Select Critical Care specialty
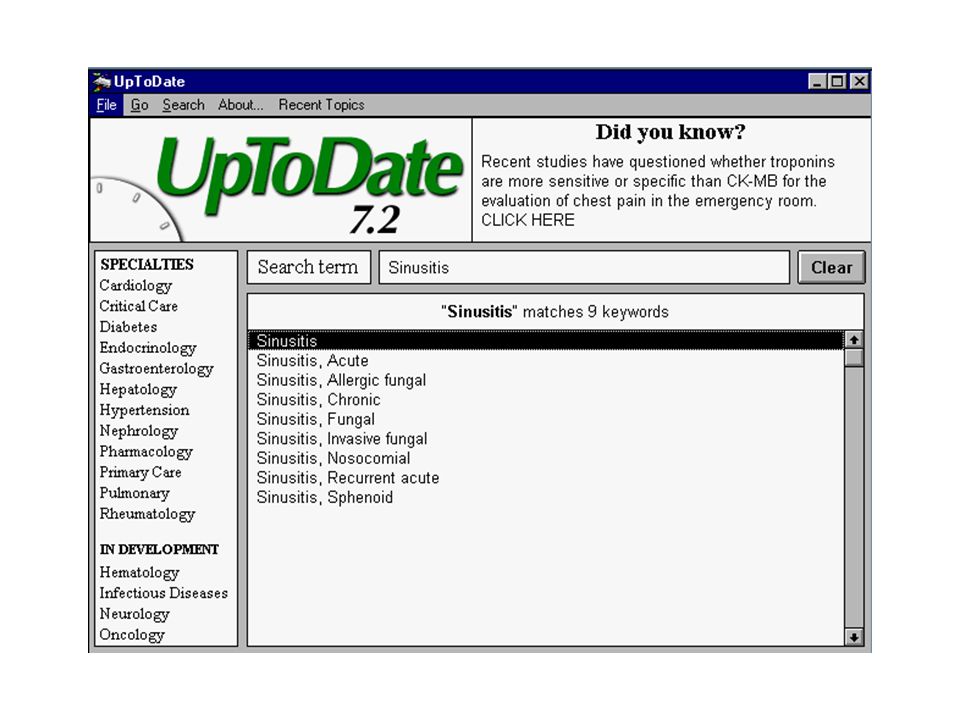This screenshot has height=720, width=960. pos(138,306)
